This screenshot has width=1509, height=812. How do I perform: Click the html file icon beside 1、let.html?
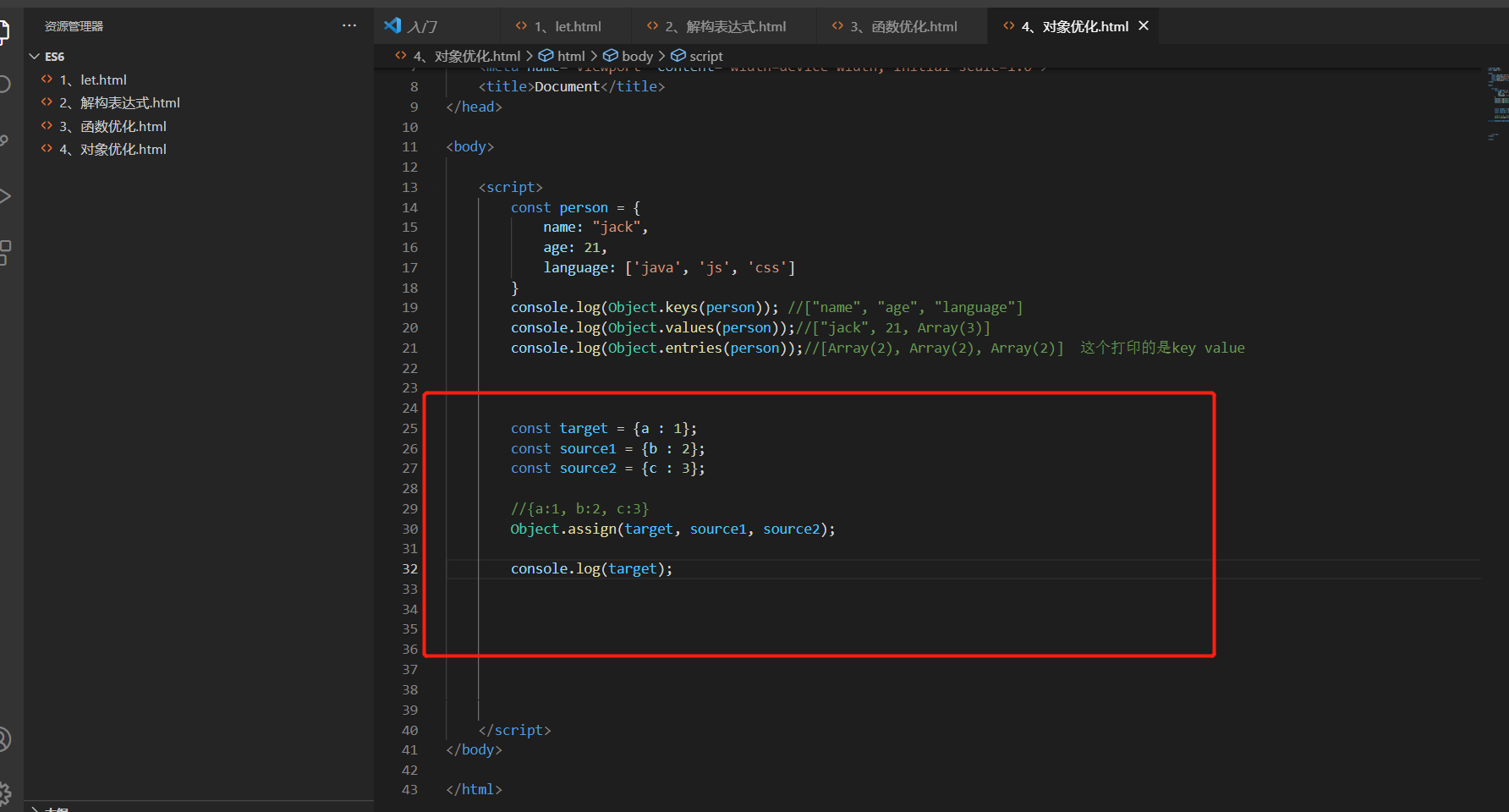click(47, 79)
